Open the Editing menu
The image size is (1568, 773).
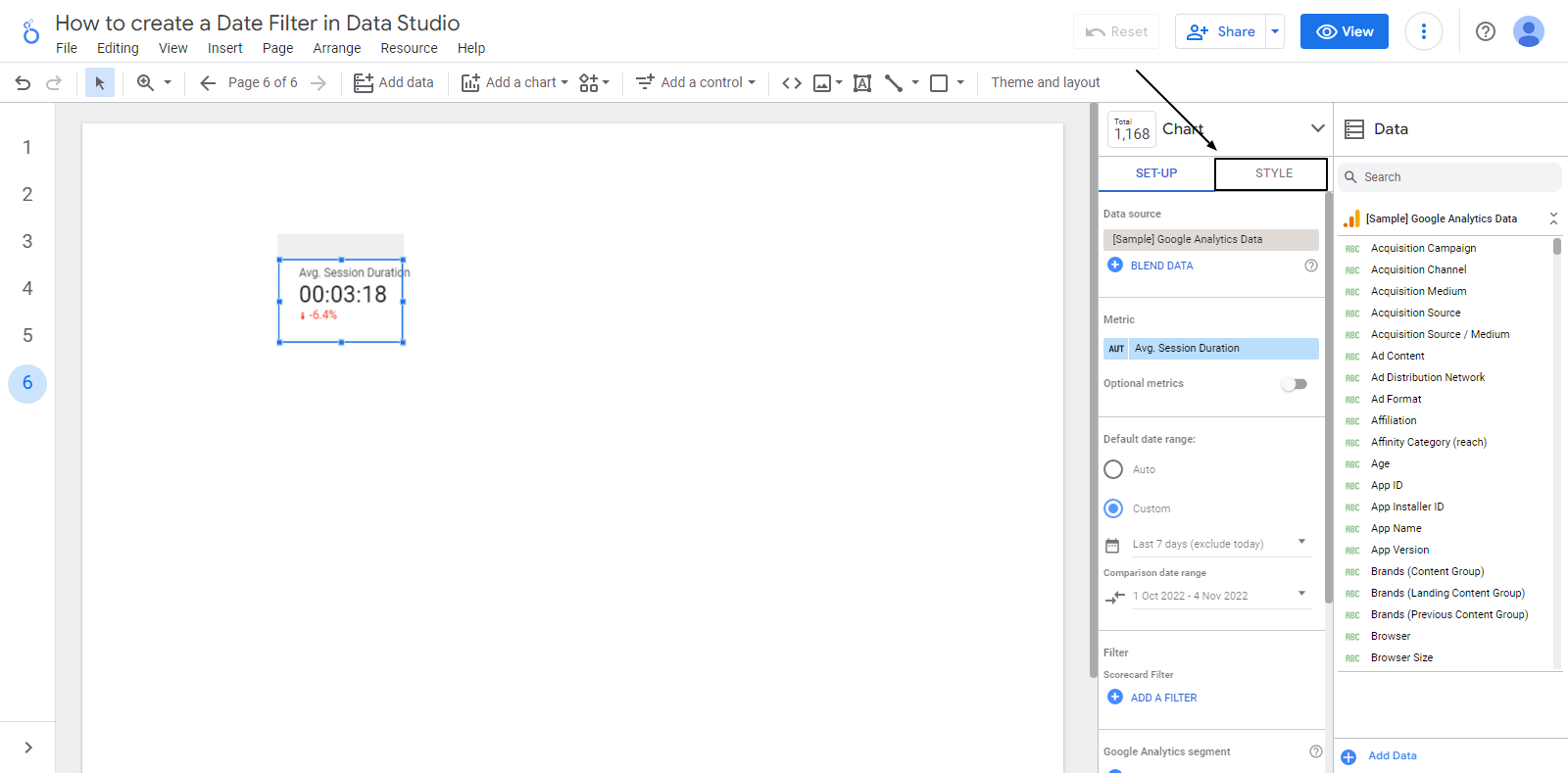pos(118,48)
